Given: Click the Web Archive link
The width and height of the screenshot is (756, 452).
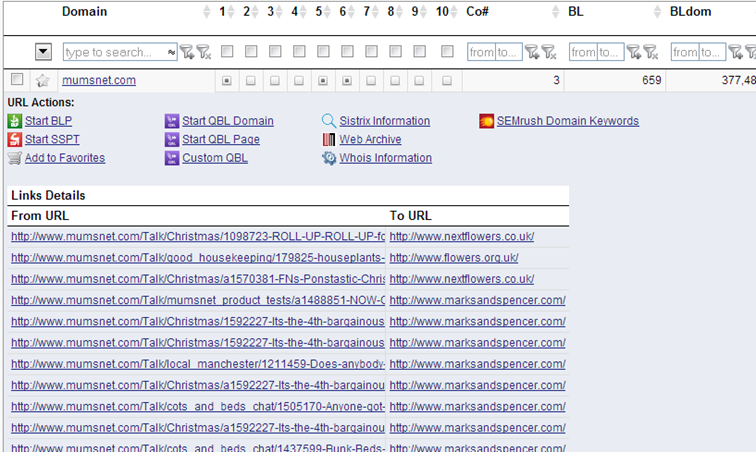Looking at the screenshot, I should pyautogui.click(x=370, y=139).
